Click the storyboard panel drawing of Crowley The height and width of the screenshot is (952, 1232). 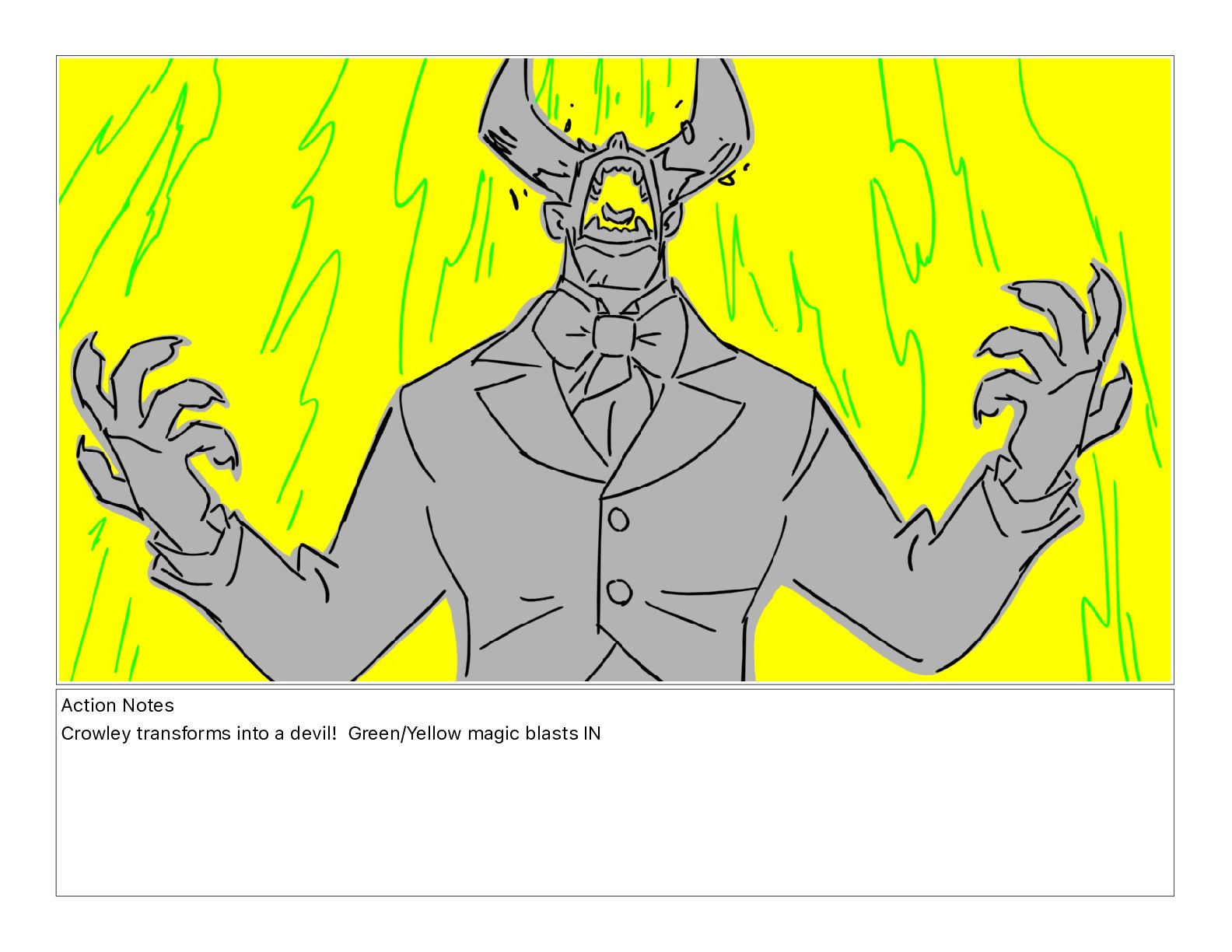(x=614, y=369)
